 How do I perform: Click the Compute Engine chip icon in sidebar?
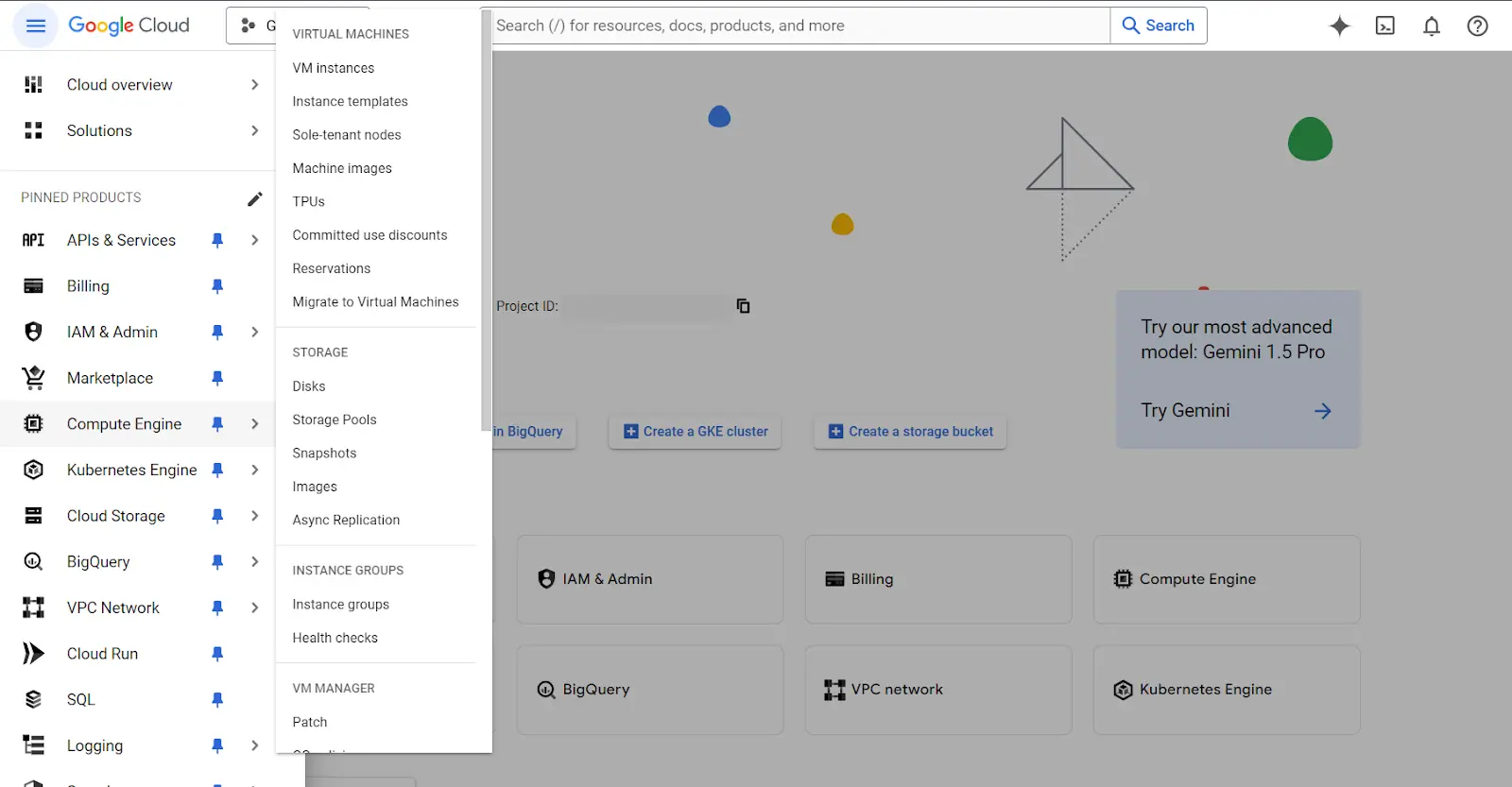click(33, 424)
